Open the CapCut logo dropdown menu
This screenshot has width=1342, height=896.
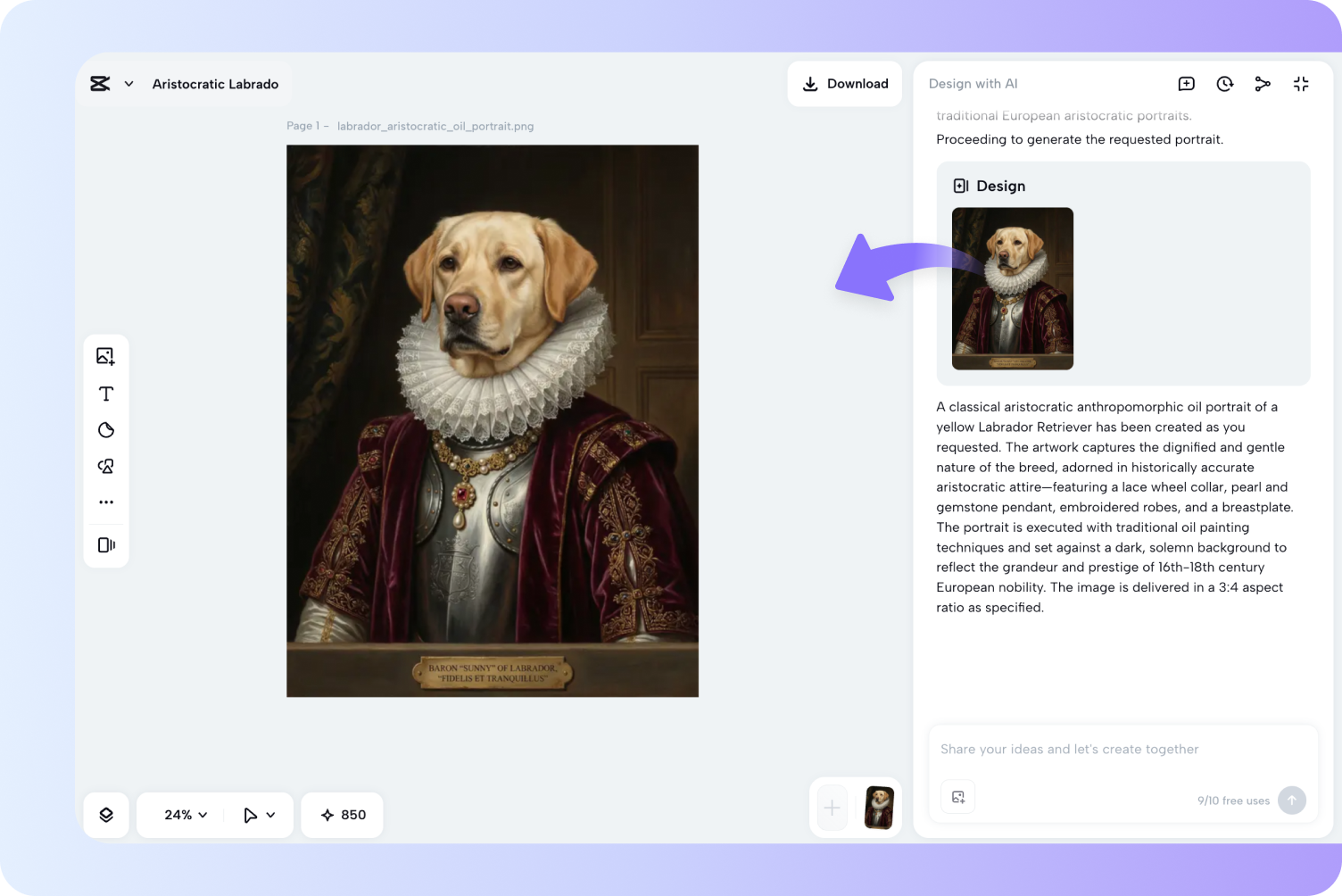[111, 83]
